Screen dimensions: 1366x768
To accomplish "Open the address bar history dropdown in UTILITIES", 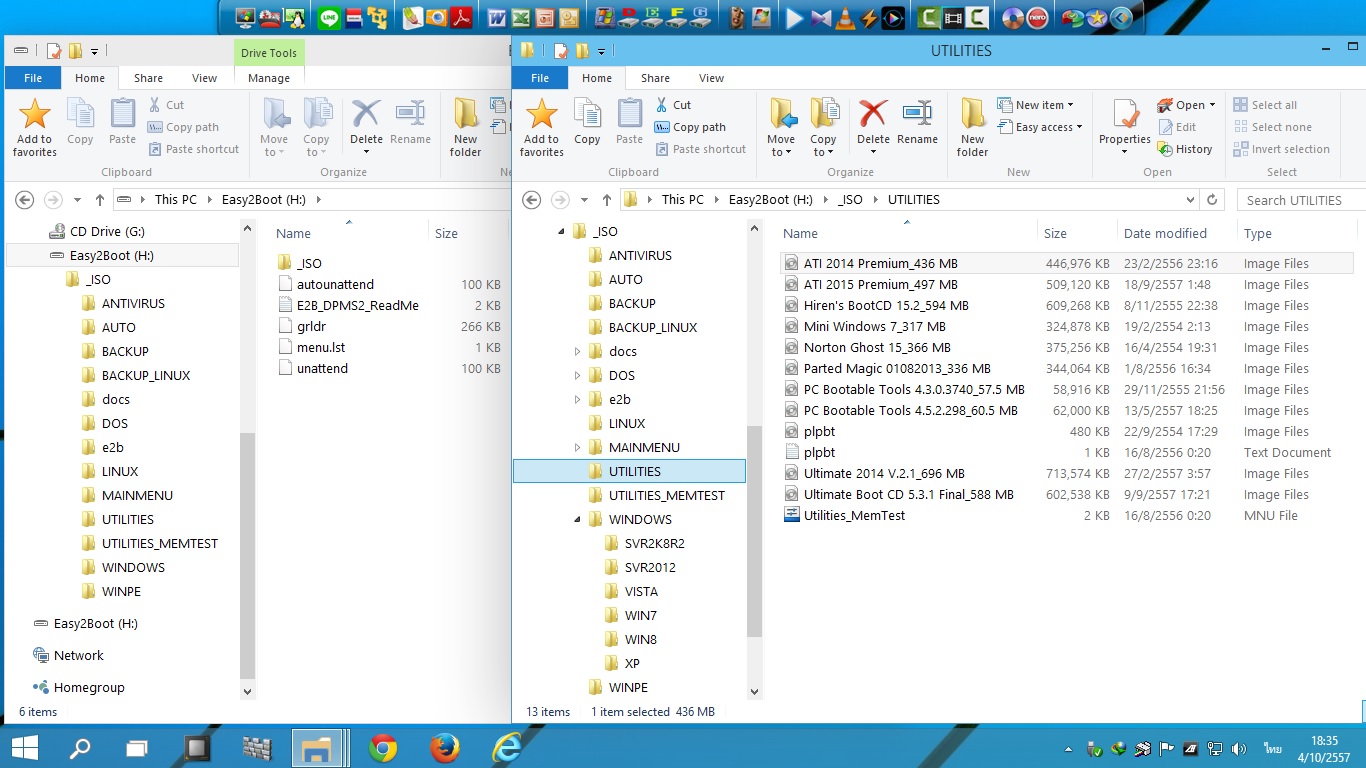I will 1189,199.
